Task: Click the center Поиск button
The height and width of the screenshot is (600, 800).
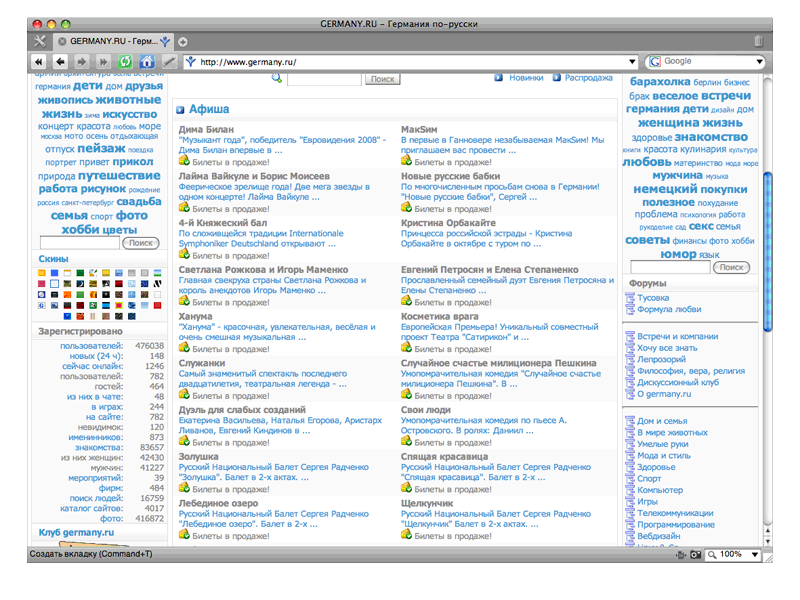Action: [383, 79]
